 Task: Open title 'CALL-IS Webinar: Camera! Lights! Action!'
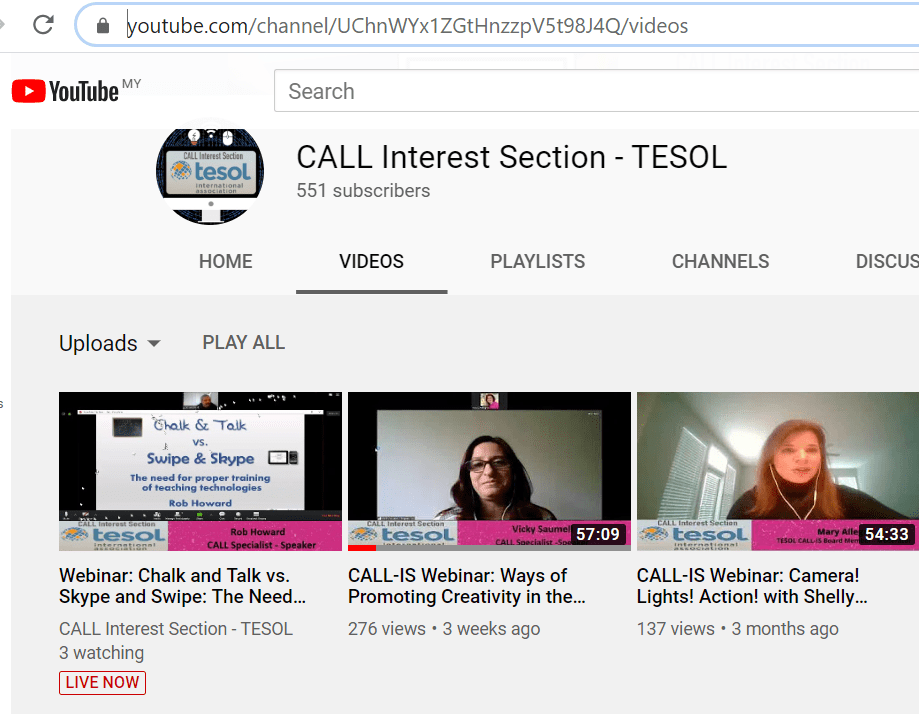(752, 586)
